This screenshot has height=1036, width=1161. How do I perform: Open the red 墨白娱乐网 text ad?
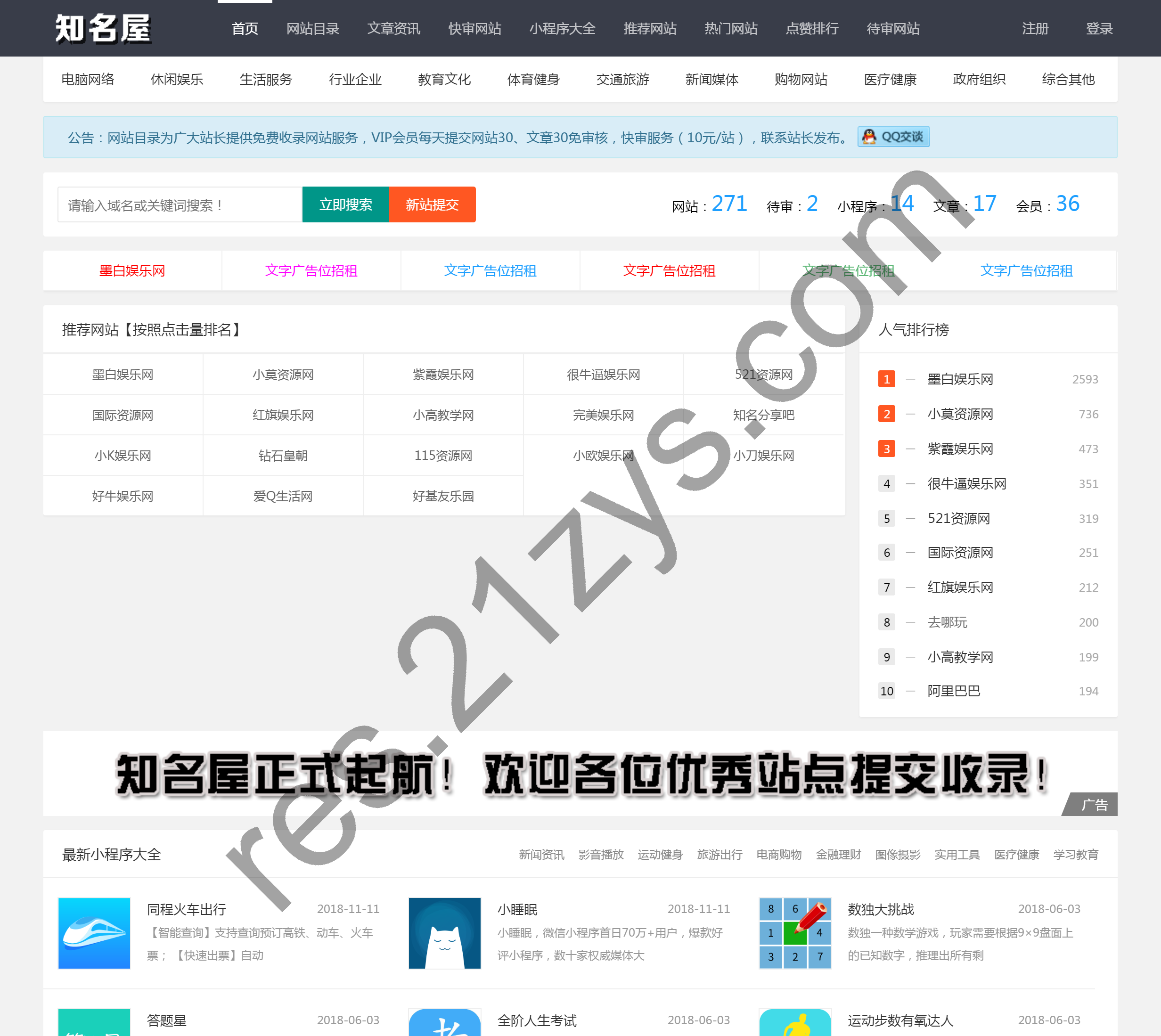[132, 270]
